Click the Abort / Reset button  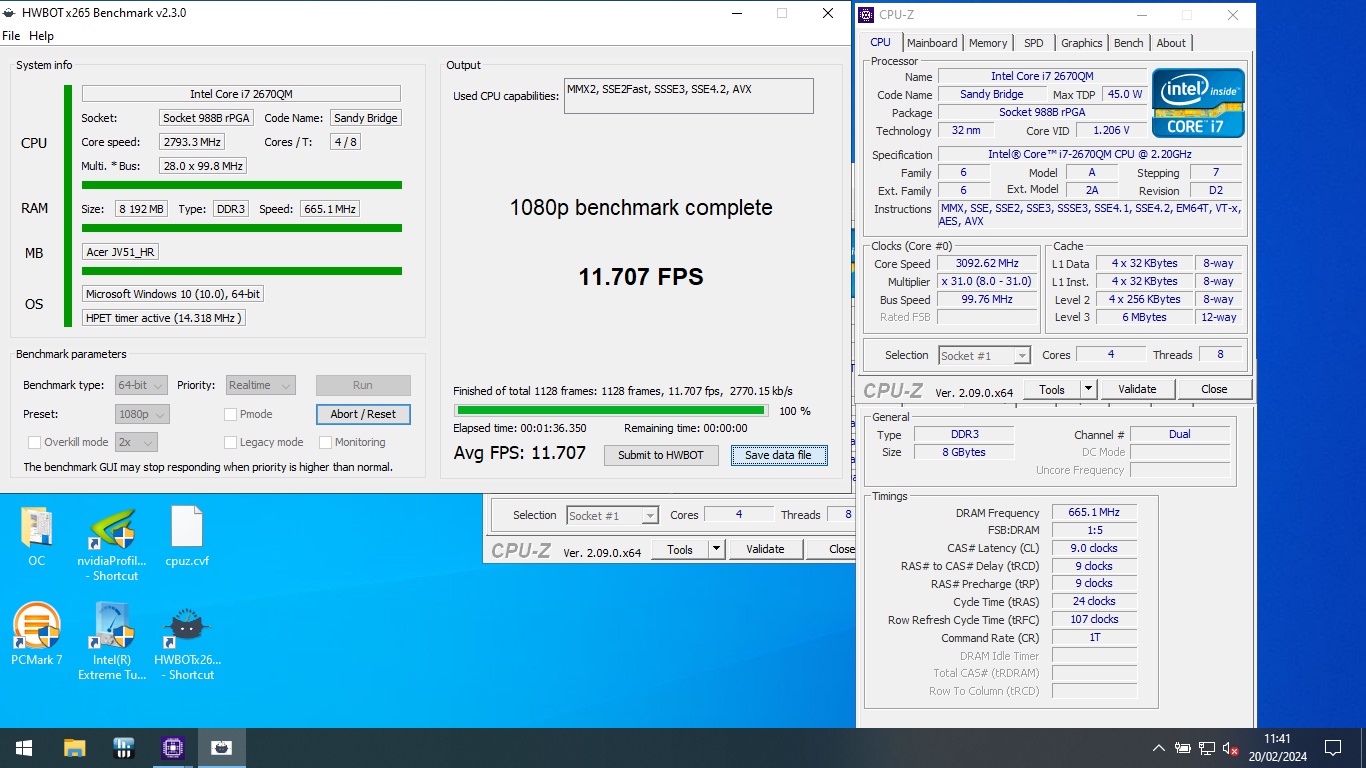(363, 414)
